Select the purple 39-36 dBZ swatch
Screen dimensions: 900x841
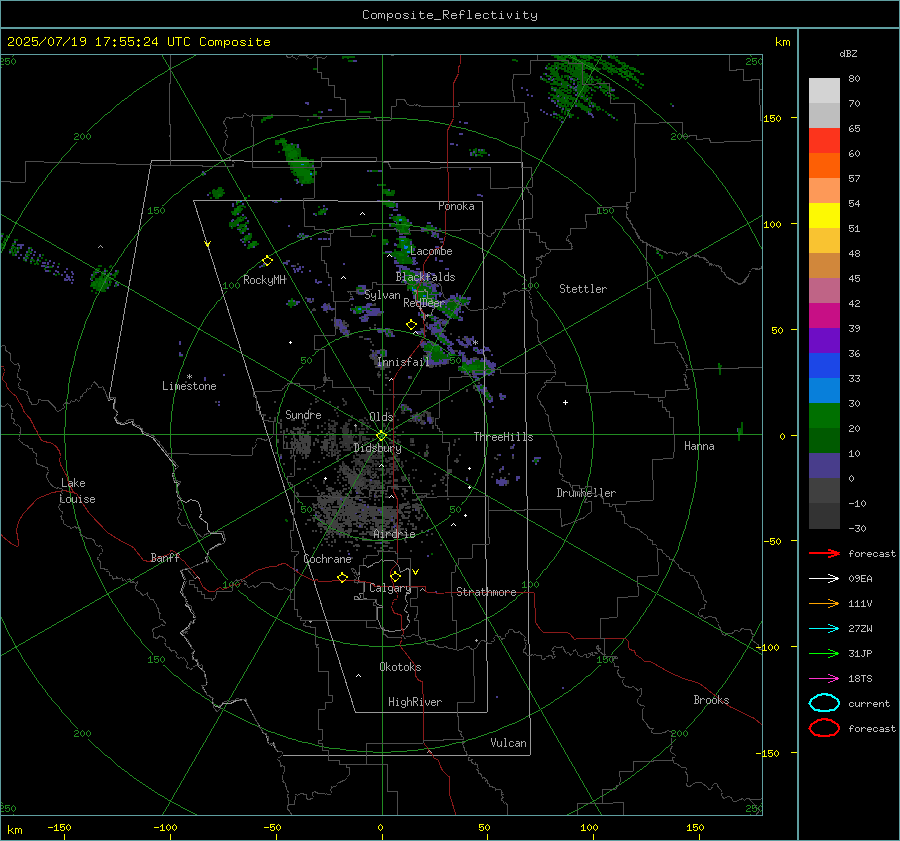tap(824, 340)
